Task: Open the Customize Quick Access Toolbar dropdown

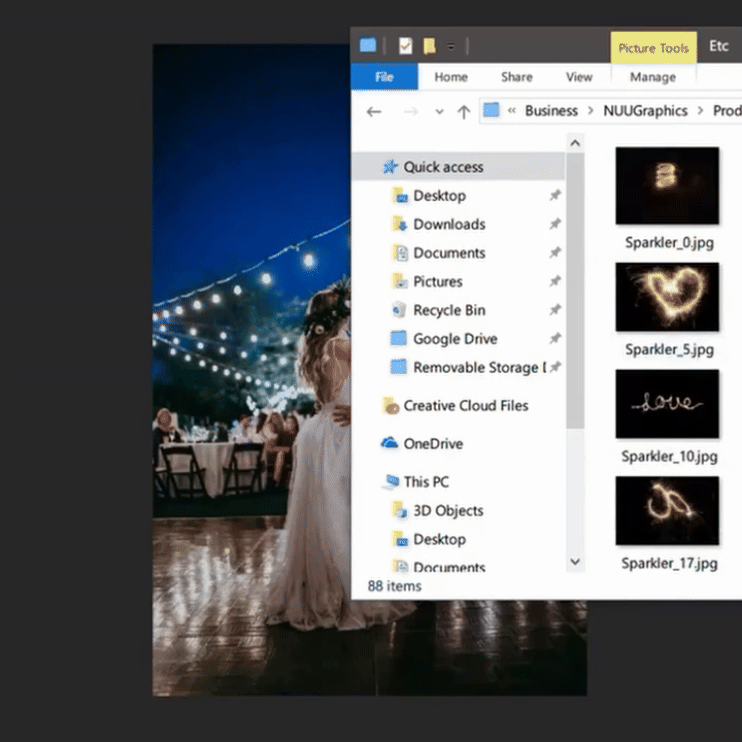Action: point(451,47)
